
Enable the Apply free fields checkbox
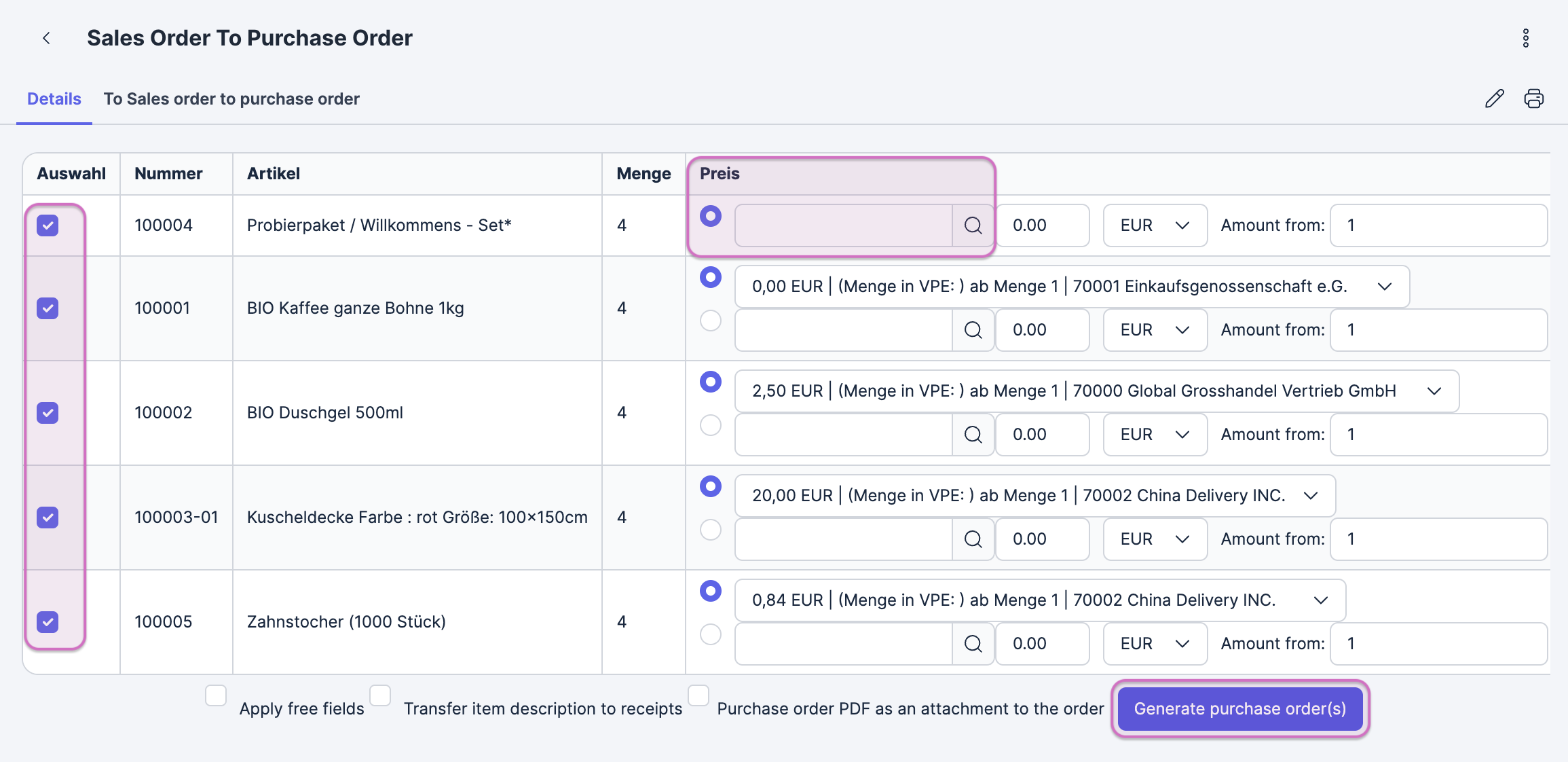216,695
